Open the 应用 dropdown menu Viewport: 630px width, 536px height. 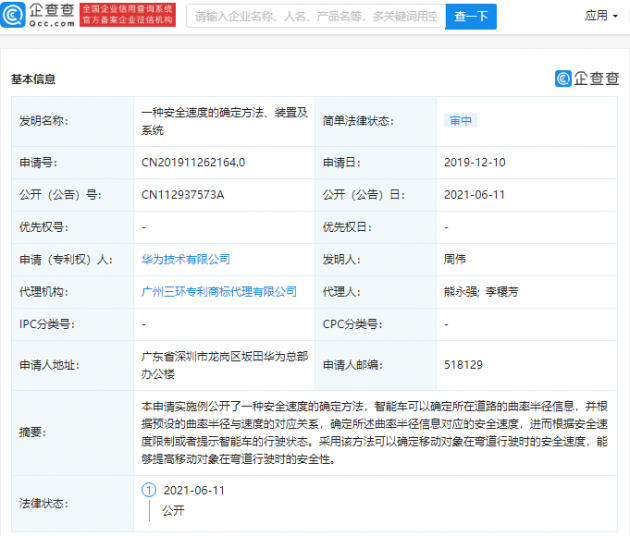601,16
